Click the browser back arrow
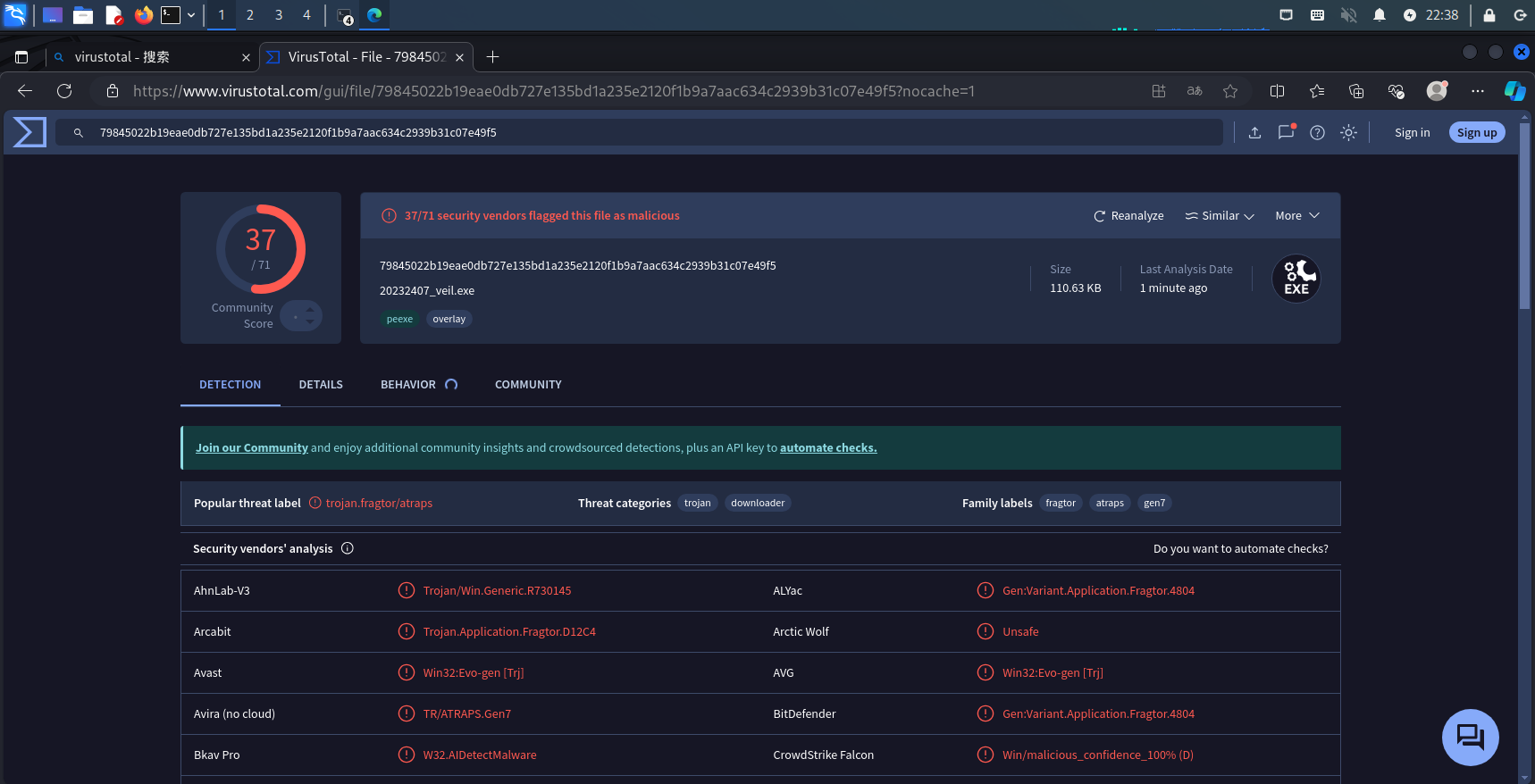 25,91
